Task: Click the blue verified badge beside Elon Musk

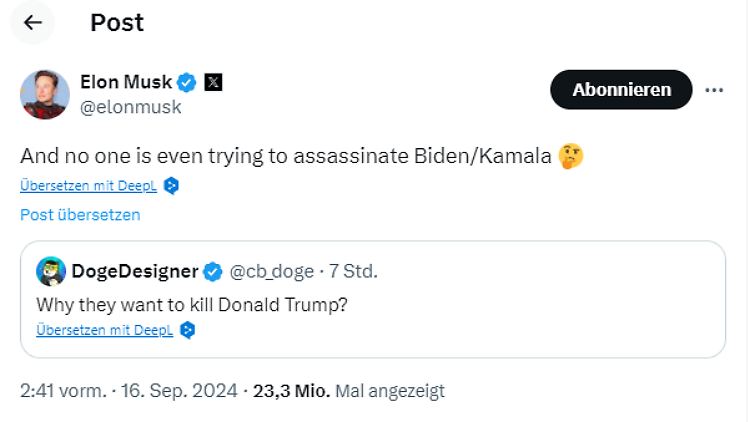Action: (186, 82)
